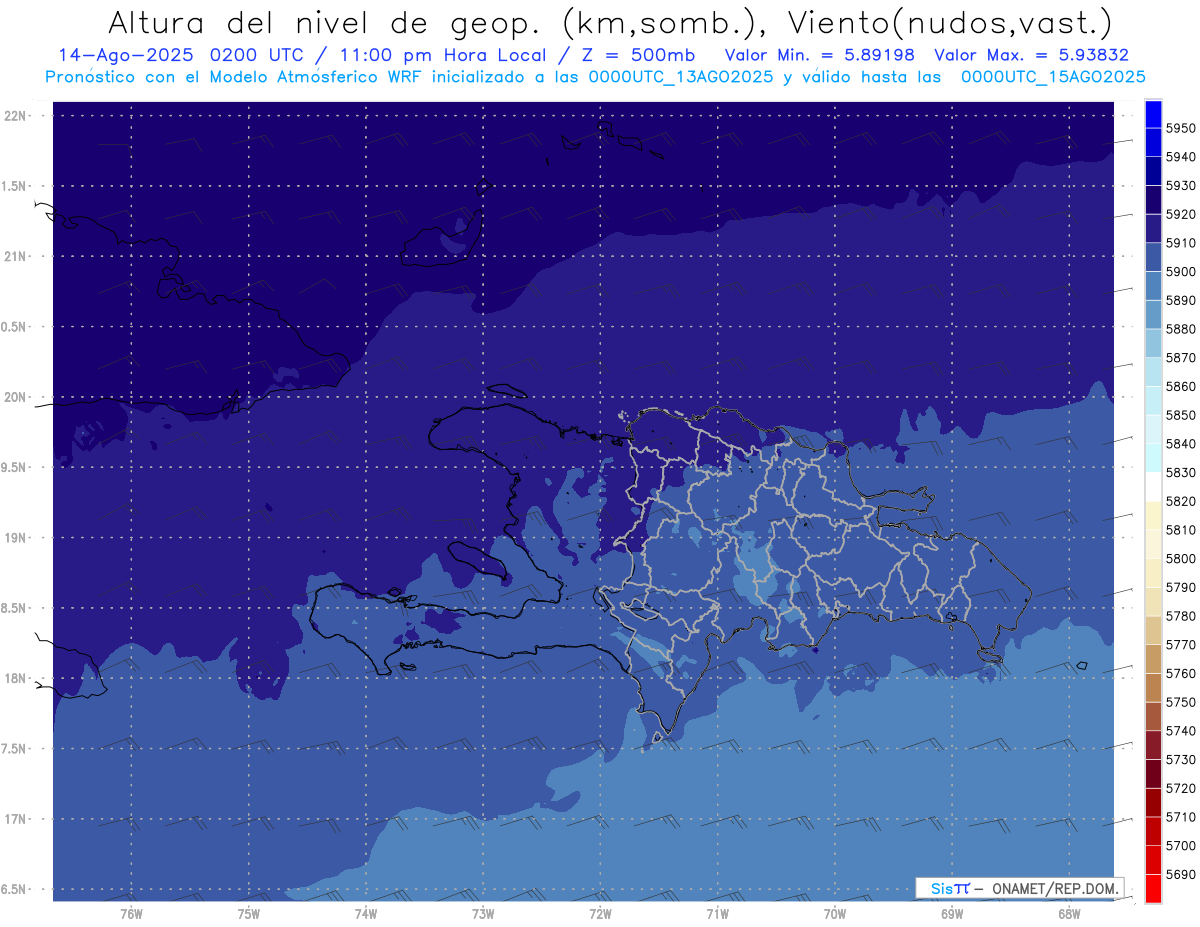The height and width of the screenshot is (927, 1200).
Task: Select the "75W" longitude label
Action: click(248, 913)
